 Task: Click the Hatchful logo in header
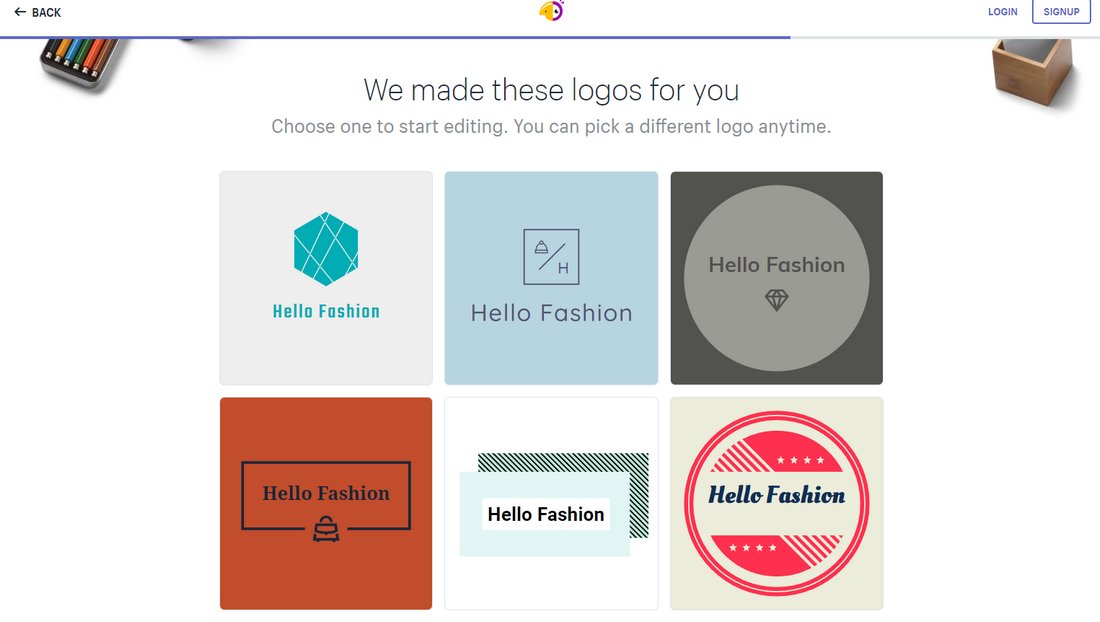click(x=551, y=11)
